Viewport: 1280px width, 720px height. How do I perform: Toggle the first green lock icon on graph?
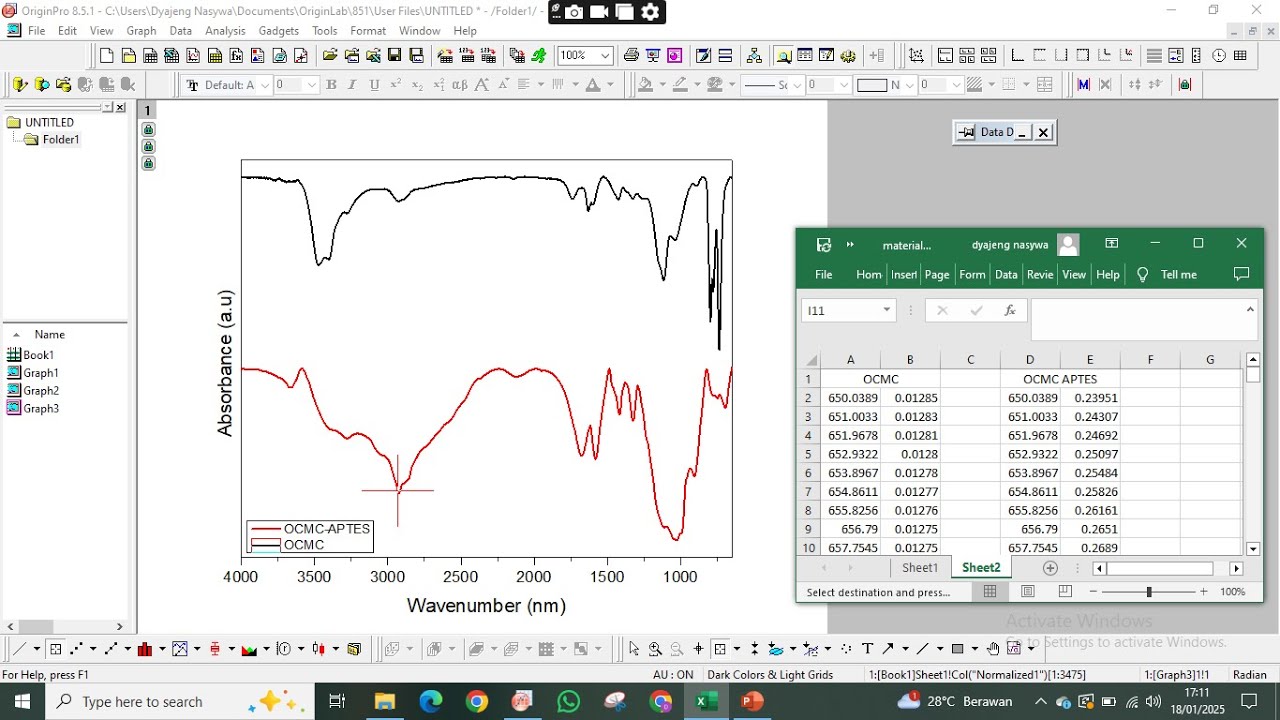148,130
